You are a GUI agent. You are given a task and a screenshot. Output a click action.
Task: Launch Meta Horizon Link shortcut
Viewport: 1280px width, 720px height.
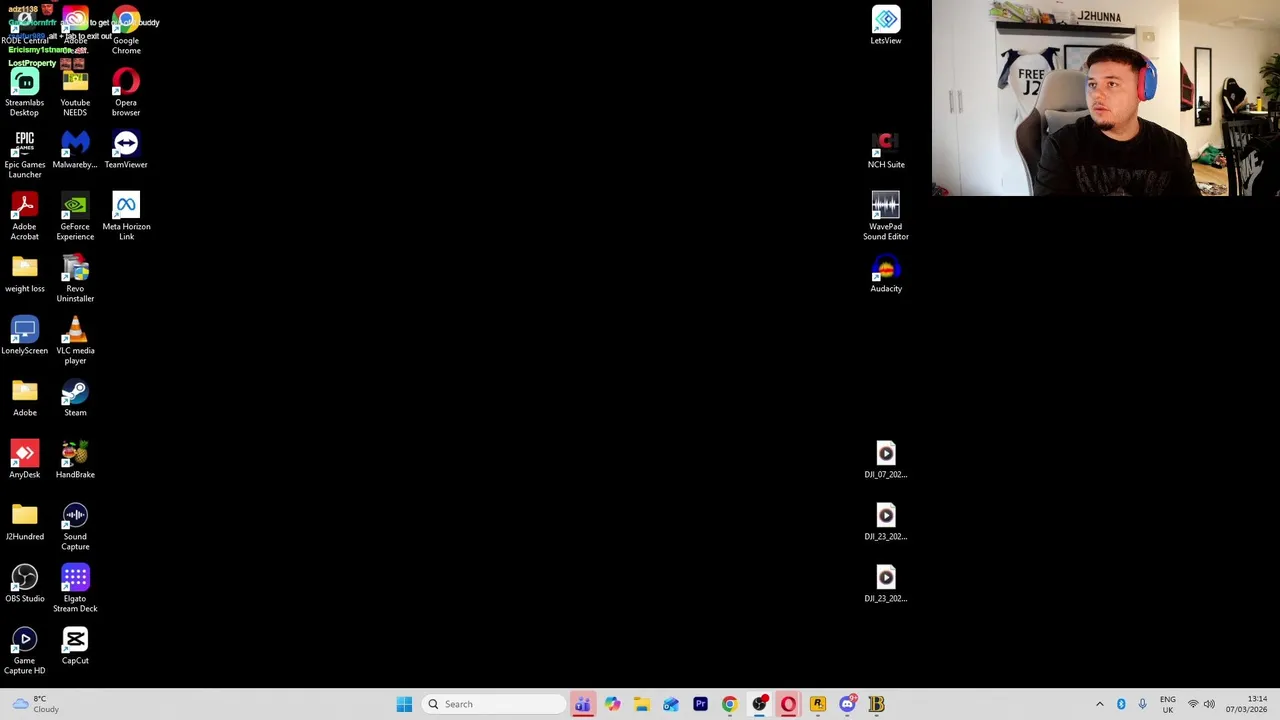126,217
